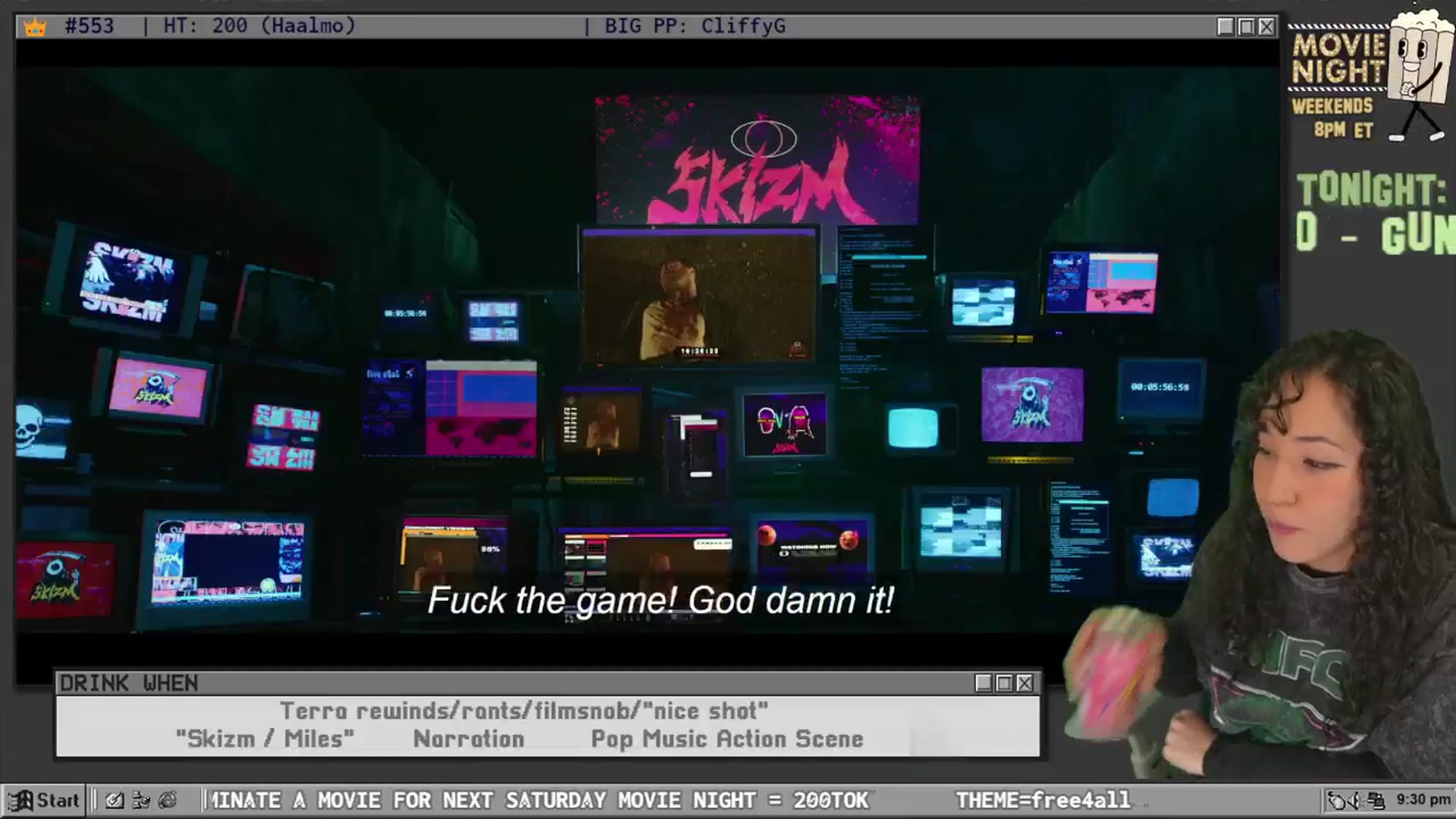The width and height of the screenshot is (1456, 819).
Task: Click the large SKIZM banner screen
Action: point(758,159)
